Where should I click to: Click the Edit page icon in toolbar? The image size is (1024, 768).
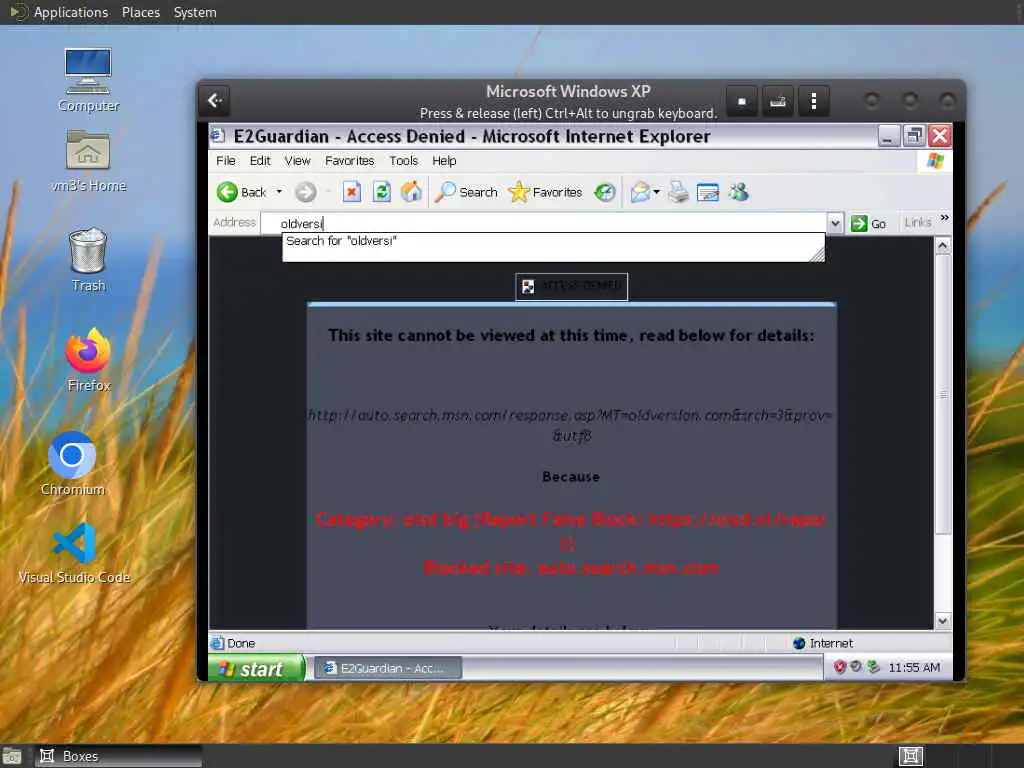pyautogui.click(x=708, y=192)
